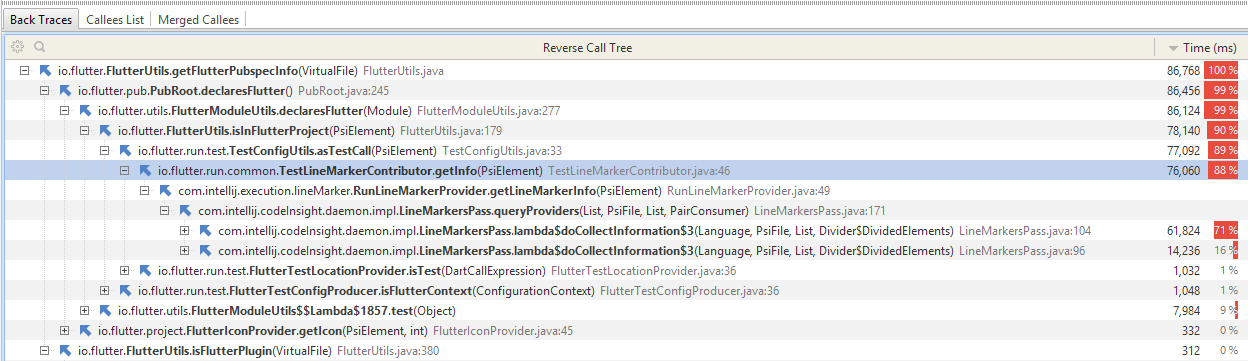Open the gear settings icon

[x=17, y=46]
